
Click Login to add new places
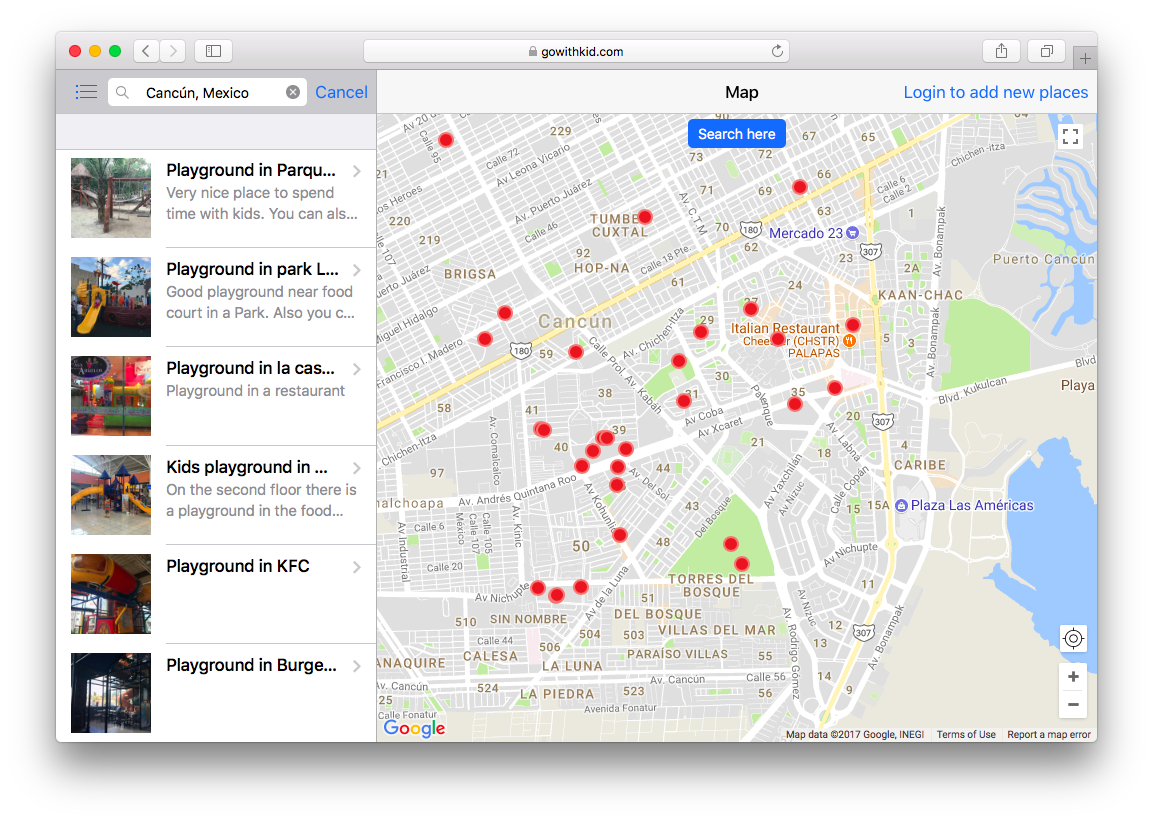(x=995, y=92)
